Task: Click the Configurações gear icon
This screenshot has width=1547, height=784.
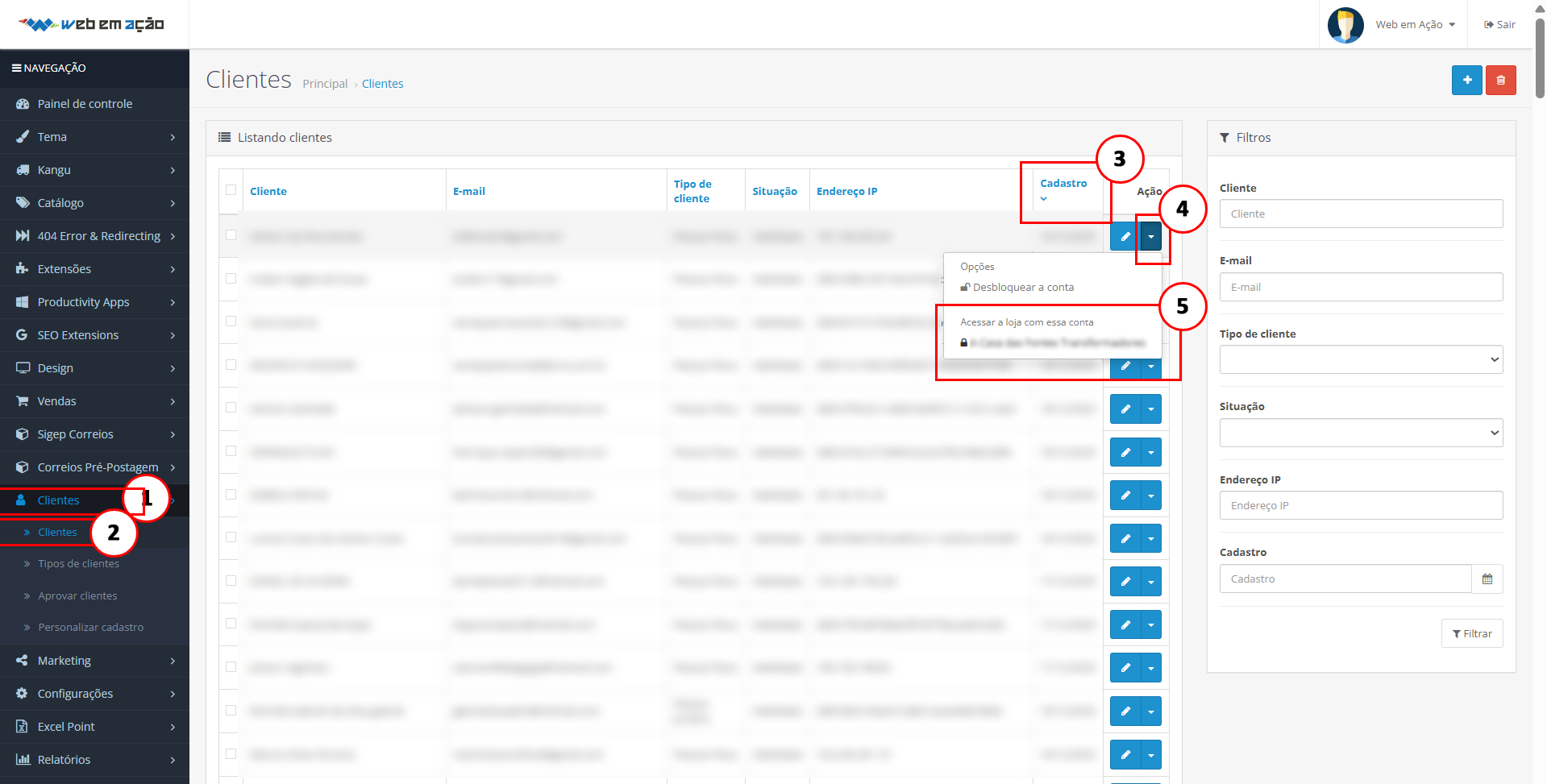Action: [x=23, y=694]
